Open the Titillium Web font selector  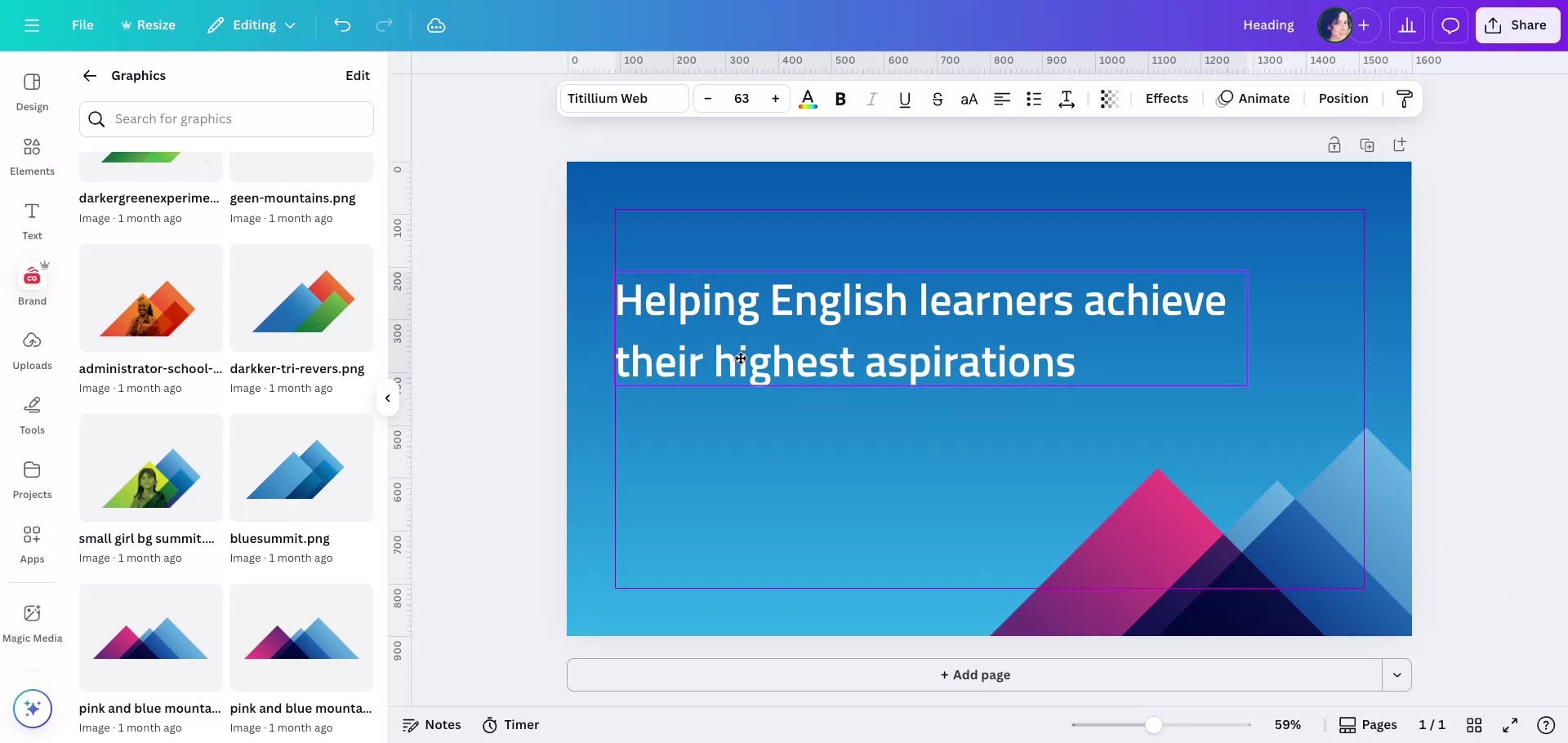[624, 99]
